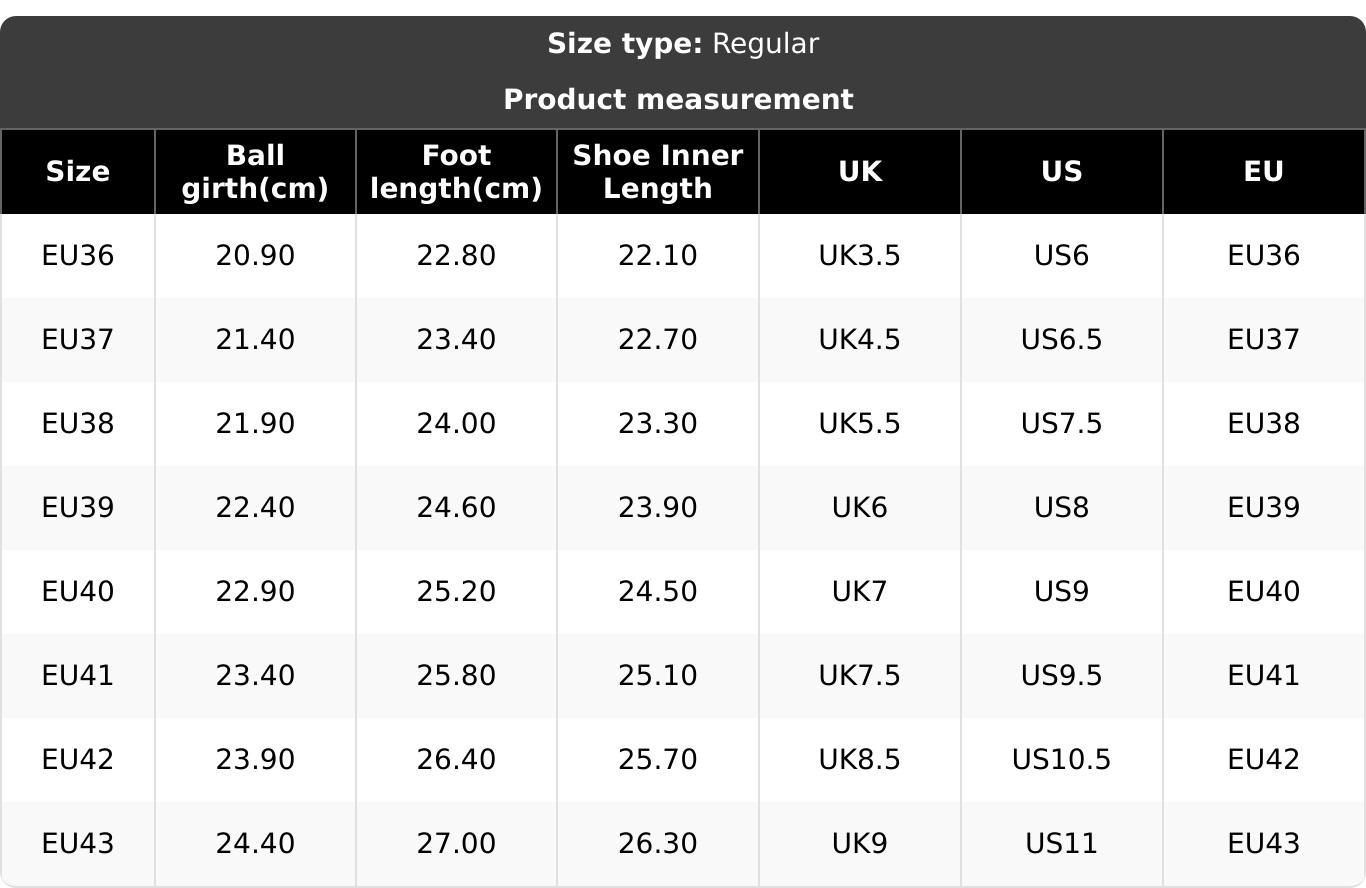
Task: Click shoe inner length 24.50
Action: pyautogui.click(x=657, y=592)
